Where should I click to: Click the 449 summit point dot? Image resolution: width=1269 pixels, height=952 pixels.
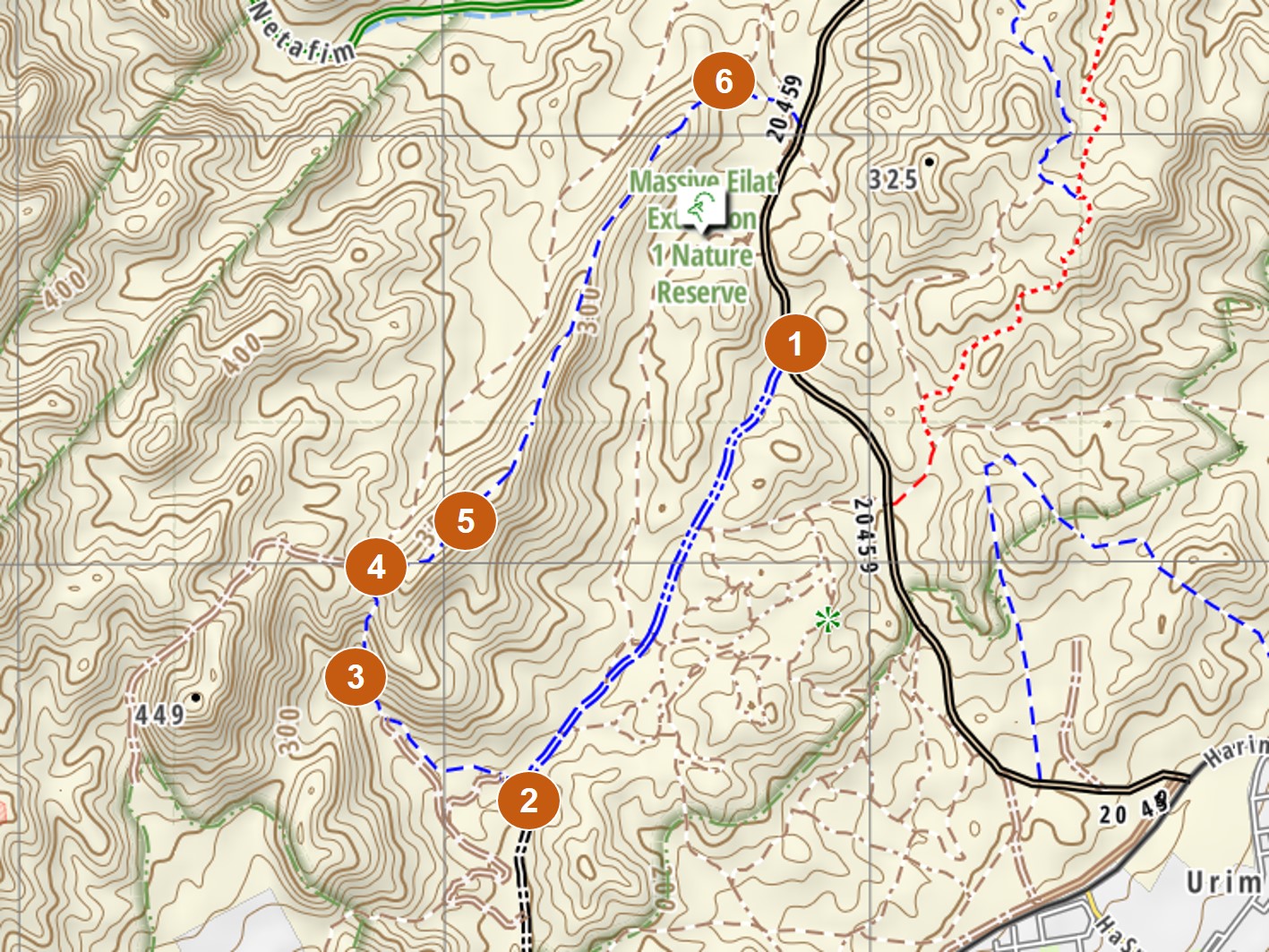(194, 696)
